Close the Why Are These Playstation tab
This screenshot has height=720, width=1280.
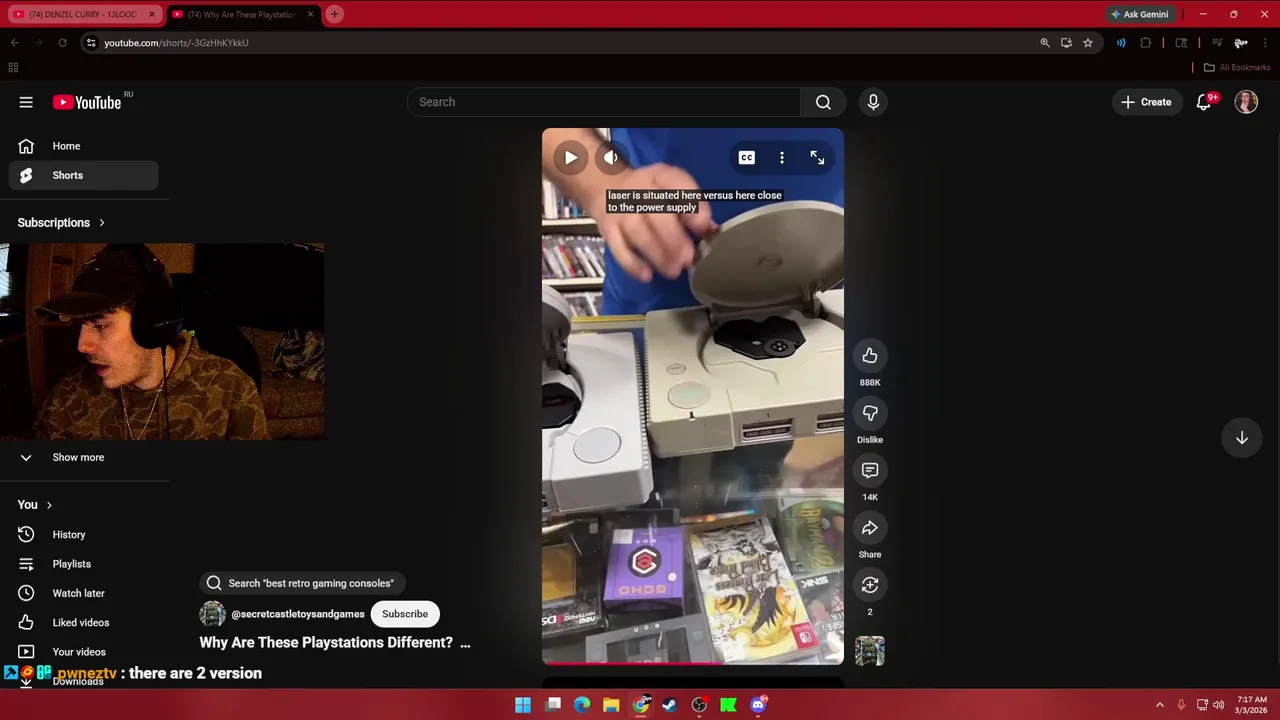coord(310,14)
